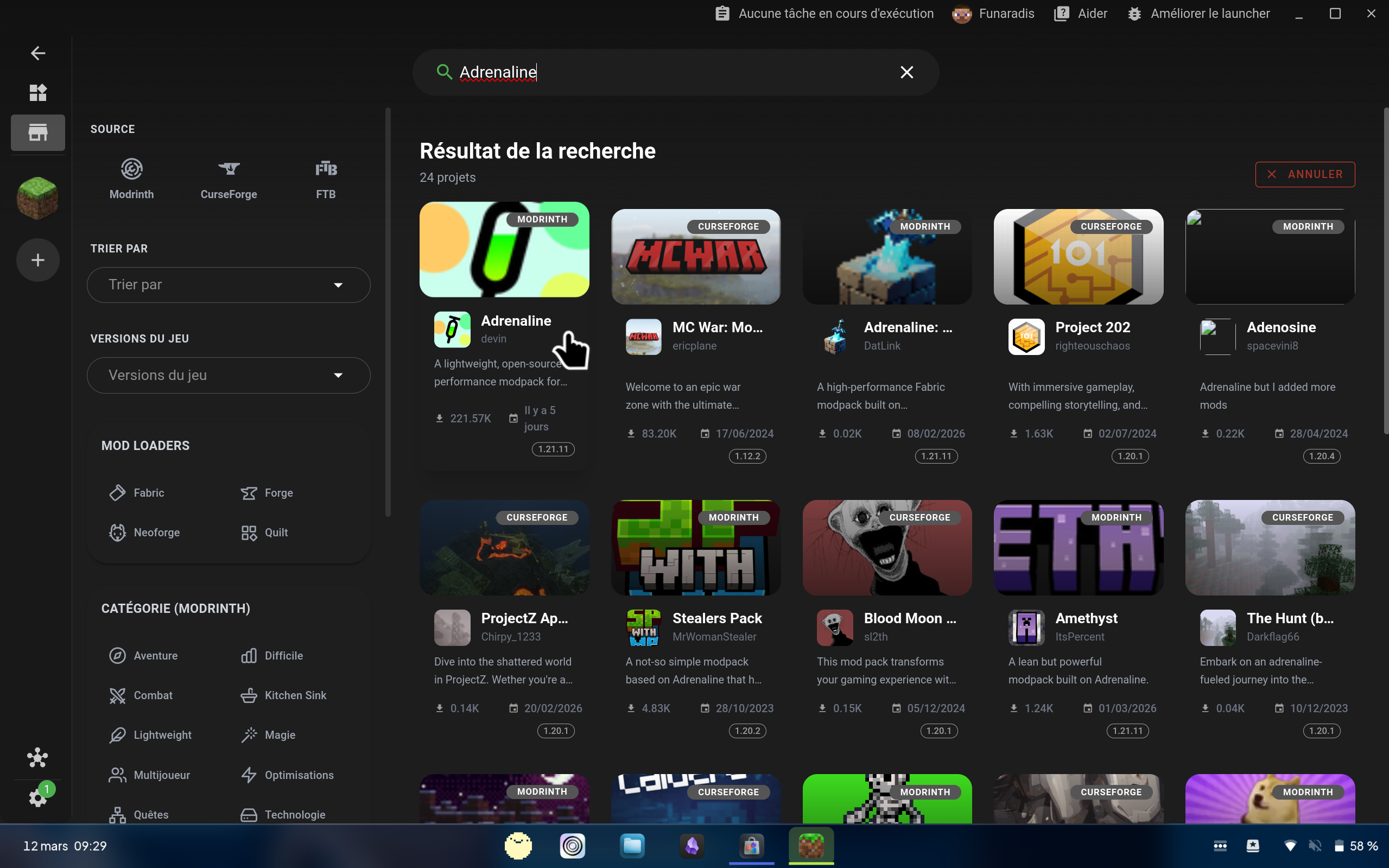Open the Adrenaline: ... modpack by DatLink

[x=908, y=327]
